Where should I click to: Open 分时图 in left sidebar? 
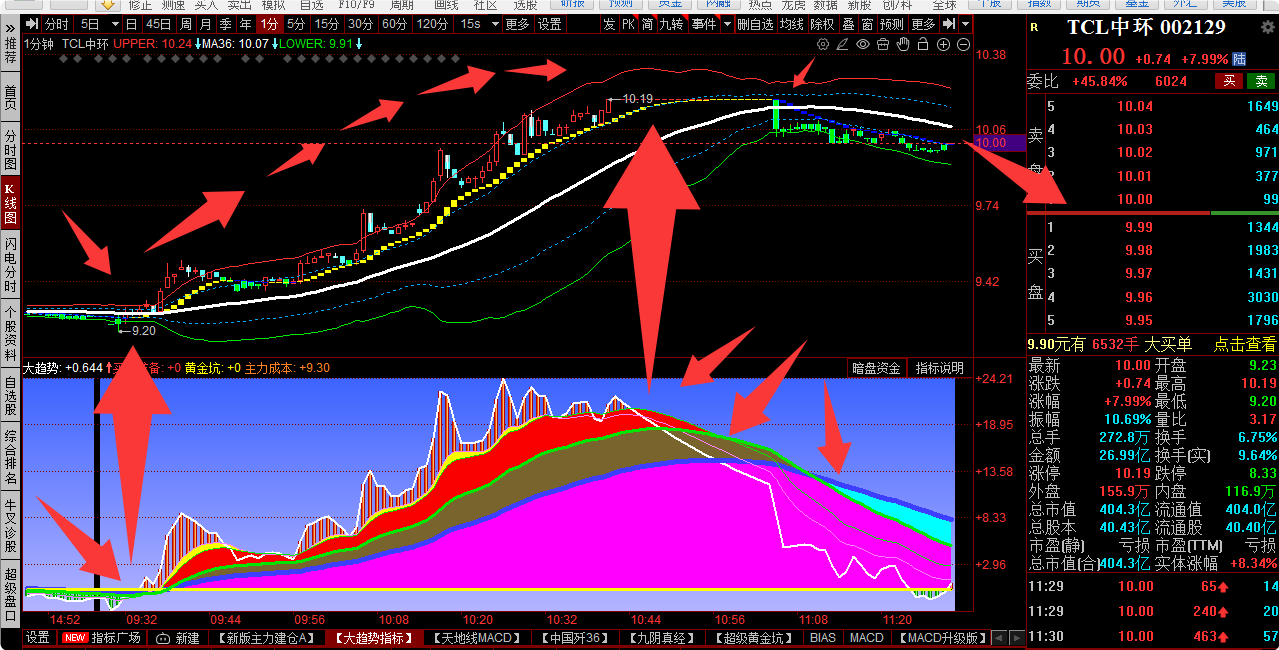point(10,149)
